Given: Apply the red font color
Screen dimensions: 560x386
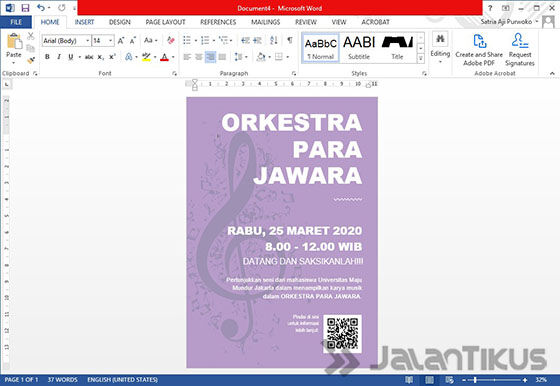Looking at the screenshot, I should click(164, 57).
